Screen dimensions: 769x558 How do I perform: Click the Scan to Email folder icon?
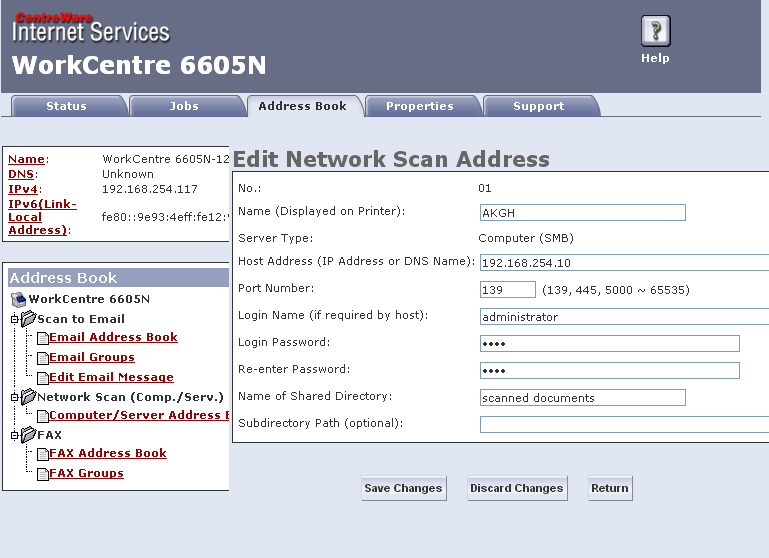[x=28, y=319]
